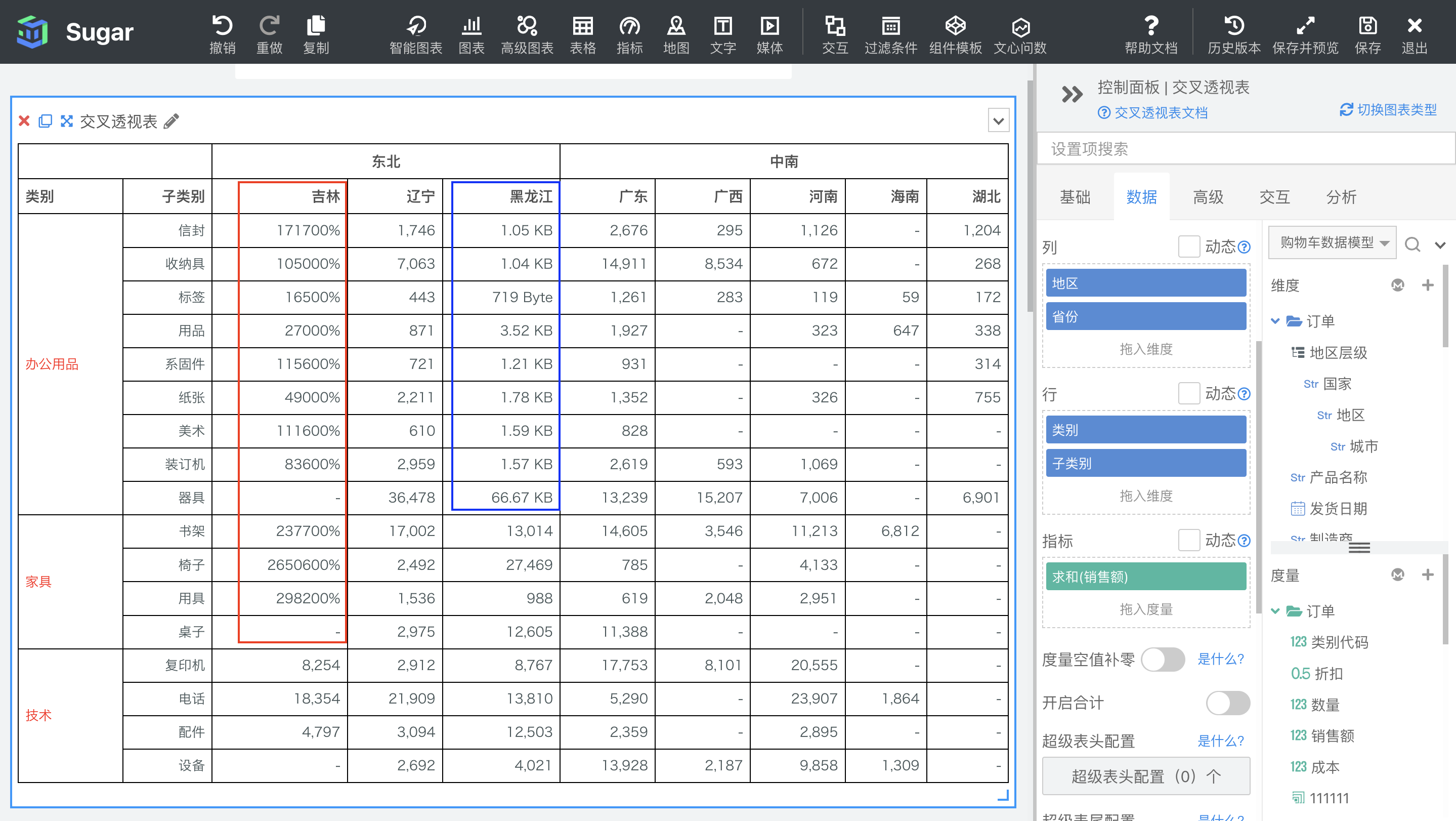1456x821 pixels.
Task: Enable the 动态 checkbox for 行
Action: coord(1189,393)
